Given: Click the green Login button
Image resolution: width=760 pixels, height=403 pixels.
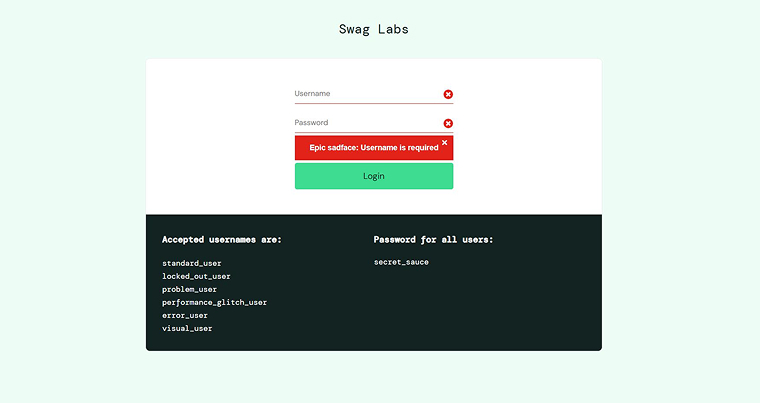Looking at the screenshot, I should [374, 176].
